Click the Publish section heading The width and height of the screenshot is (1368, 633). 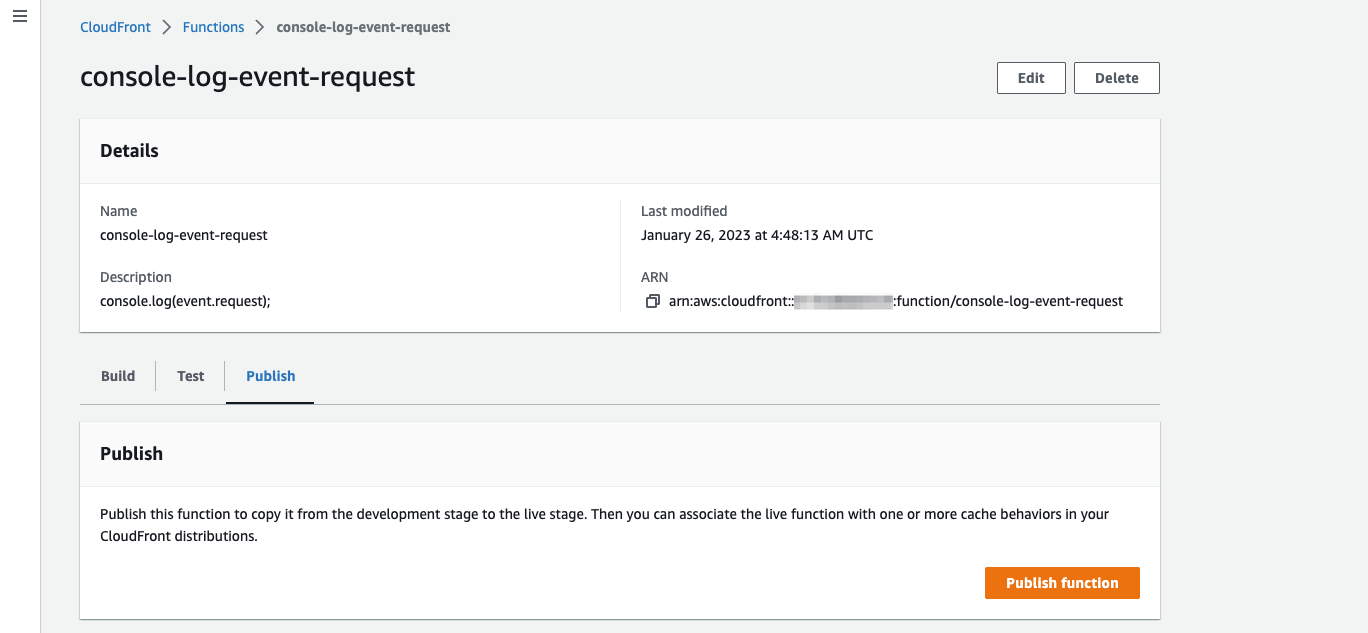tap(131, 453)
